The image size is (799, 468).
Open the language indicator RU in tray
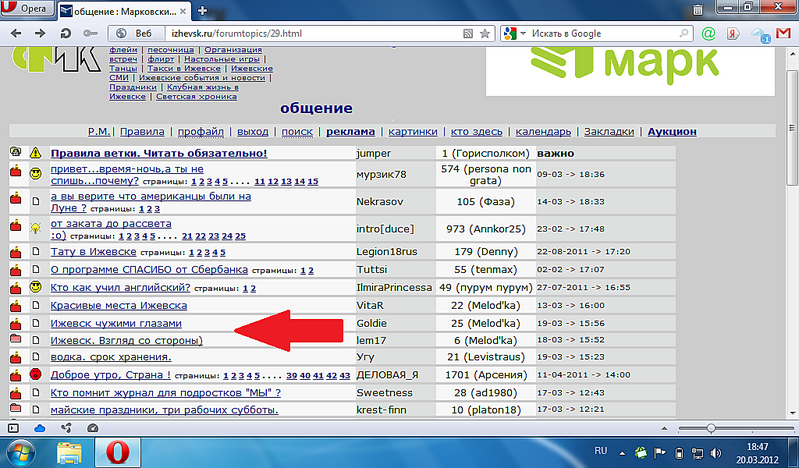coord(602,451)
